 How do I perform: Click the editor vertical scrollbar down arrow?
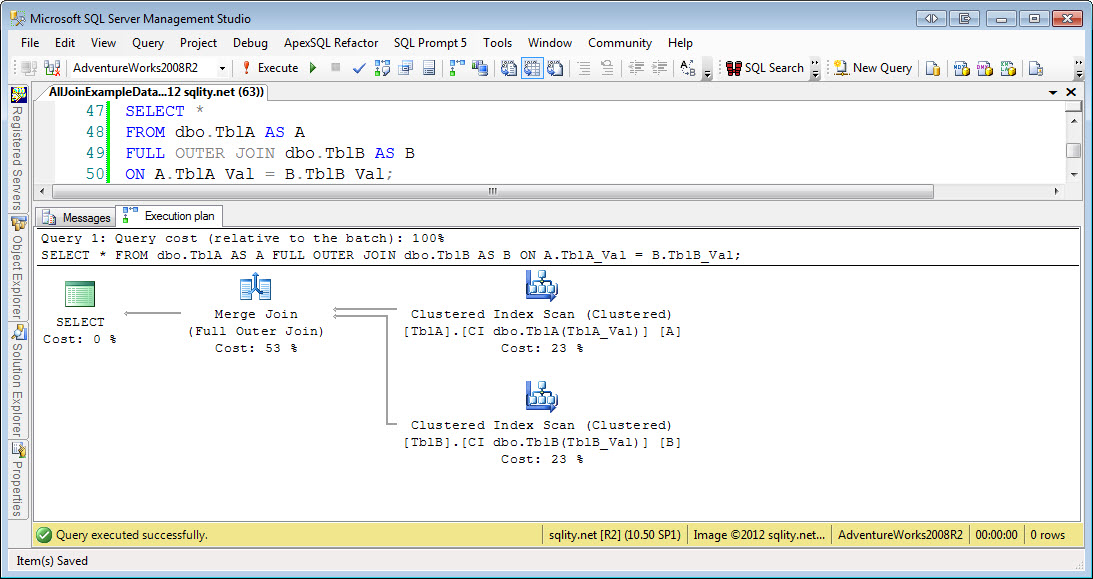coord(1073,174)
